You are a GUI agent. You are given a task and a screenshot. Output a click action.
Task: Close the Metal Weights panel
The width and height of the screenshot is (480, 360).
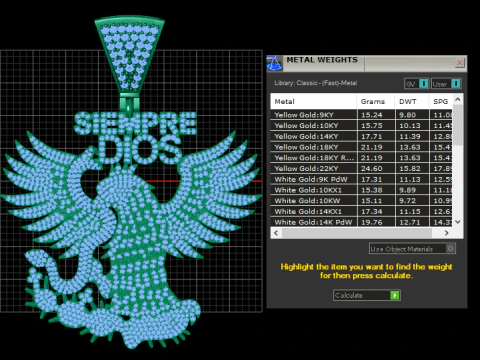[460, 62]
